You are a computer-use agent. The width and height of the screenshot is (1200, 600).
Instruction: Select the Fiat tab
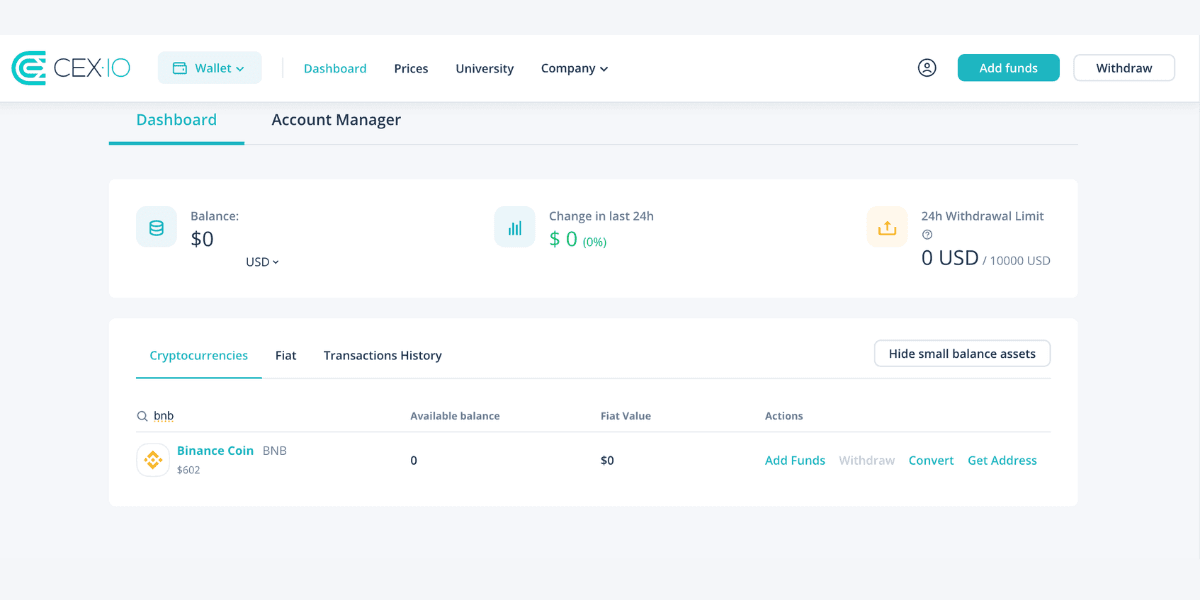point(286,355)
